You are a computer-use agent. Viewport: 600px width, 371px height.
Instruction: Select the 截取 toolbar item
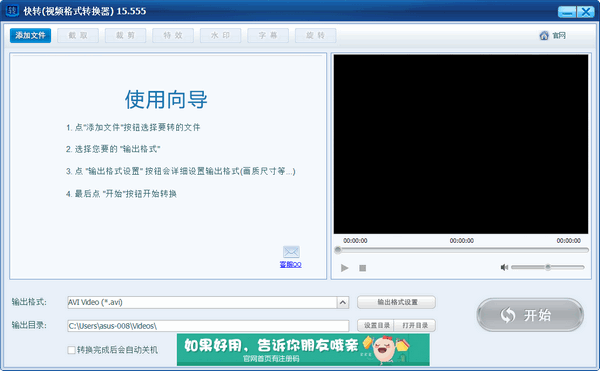[78, 36]
